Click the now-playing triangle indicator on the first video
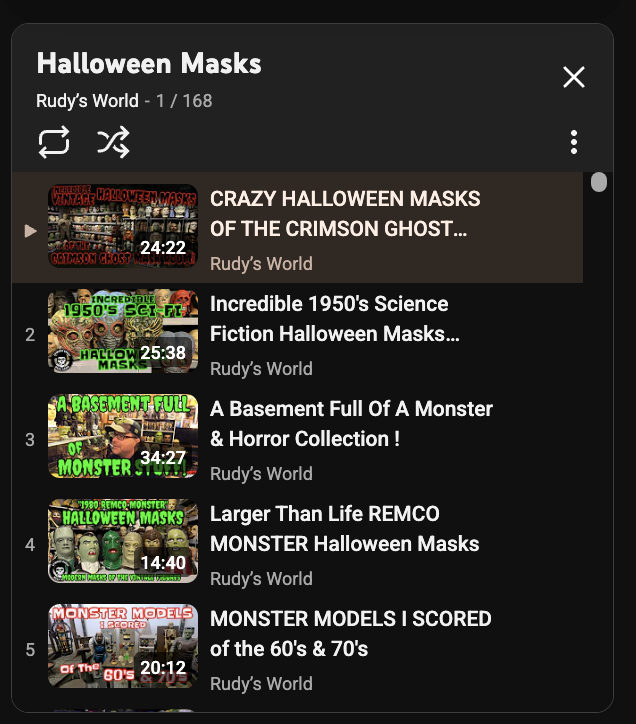 (x=30, y=230)
